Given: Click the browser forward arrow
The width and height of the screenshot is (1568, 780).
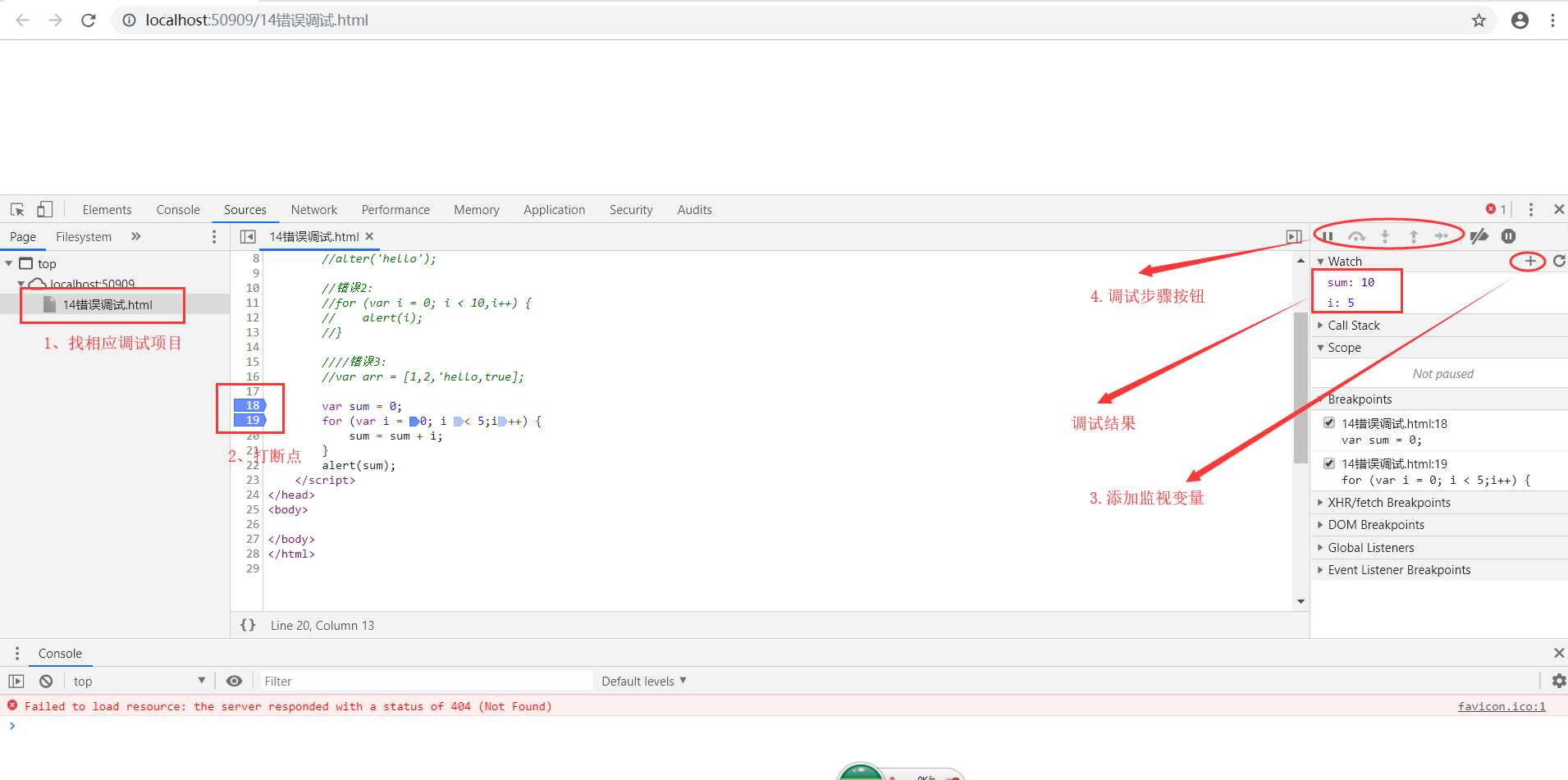Looking at the screenshot, I should [x=56, y=20].
